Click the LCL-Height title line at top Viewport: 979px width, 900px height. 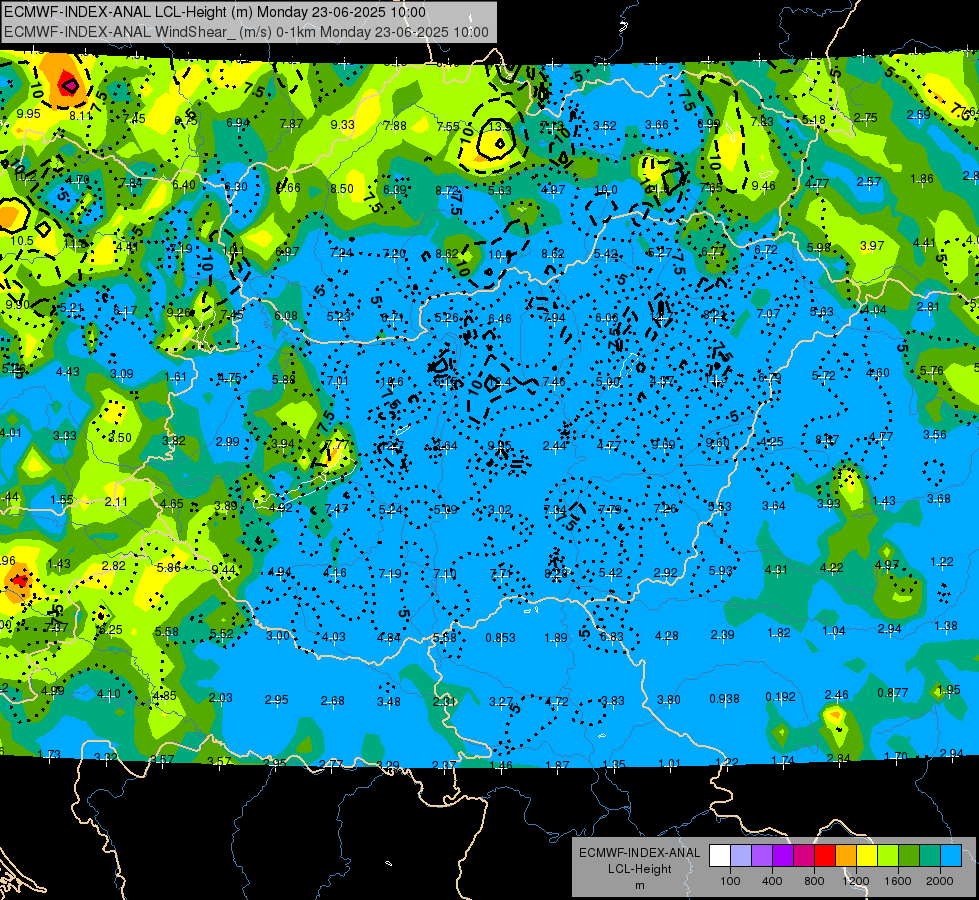[x=215, y=12]
